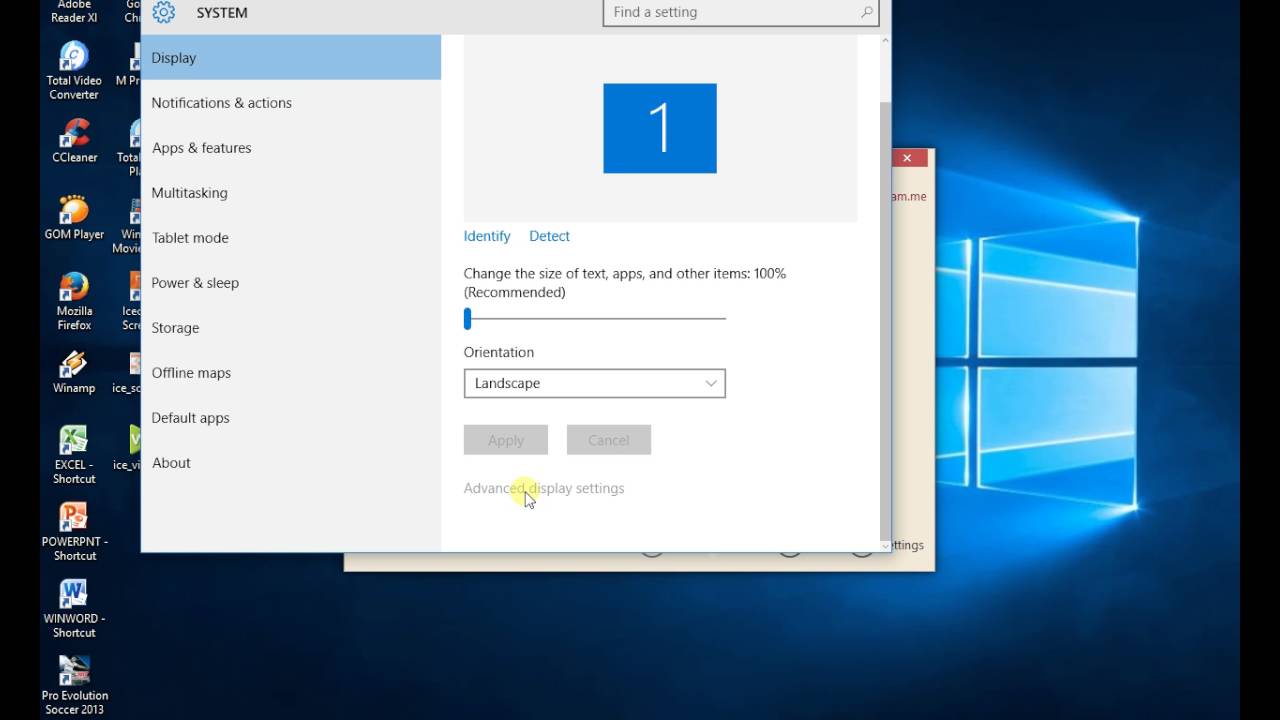1280x720 pixels.
Task: Click the Apply button
Action: tap(506, 440)
